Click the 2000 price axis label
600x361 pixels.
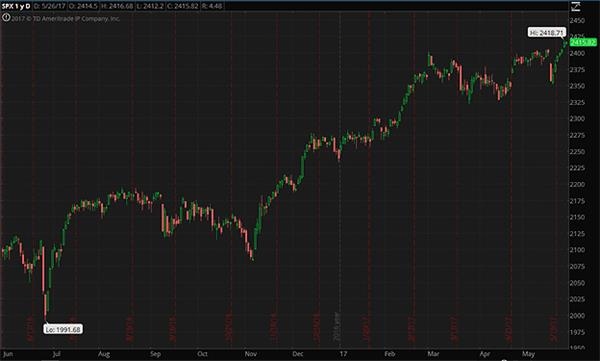pos(577,315)
